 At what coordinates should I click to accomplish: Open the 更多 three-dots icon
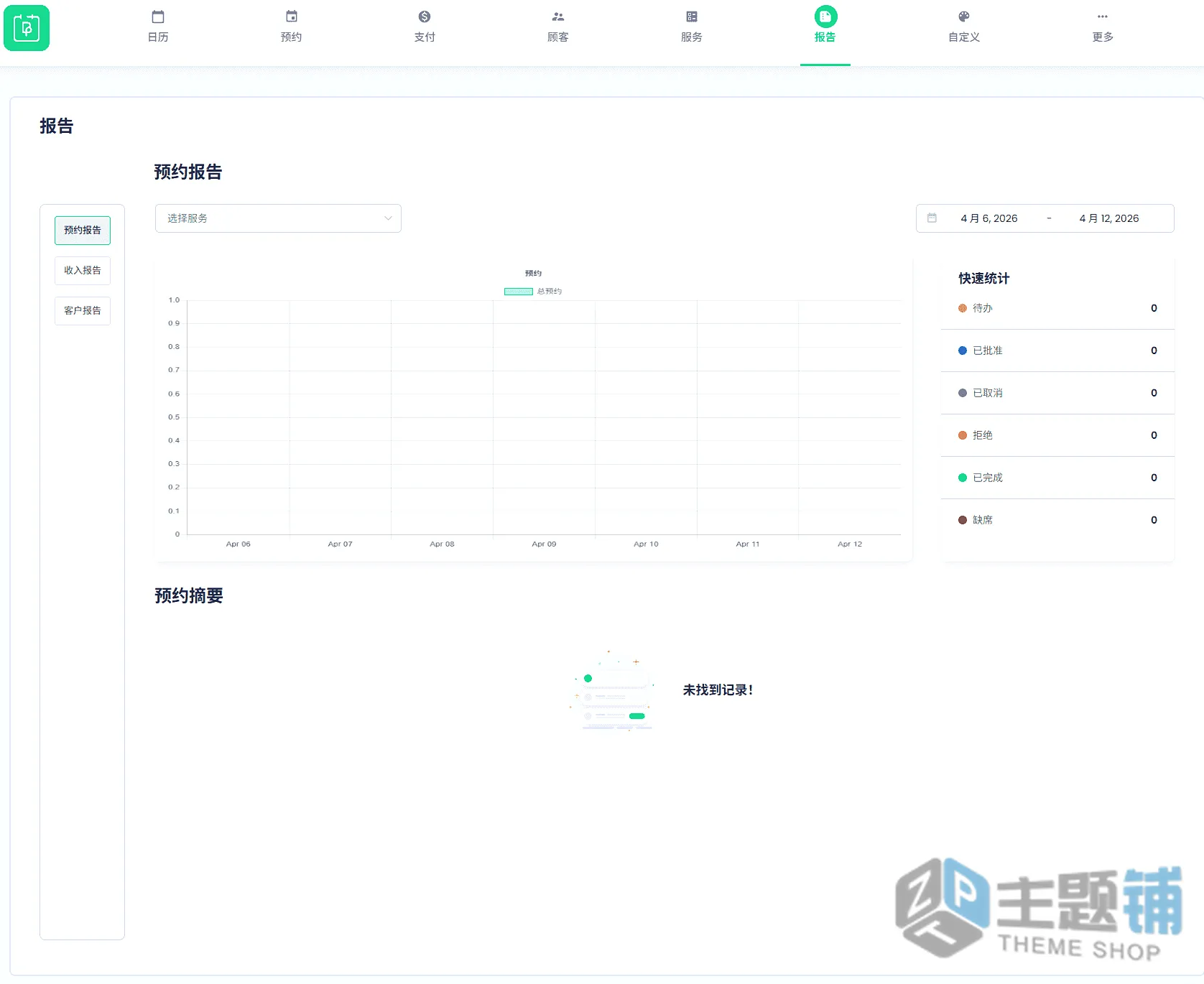(1103, 17)
